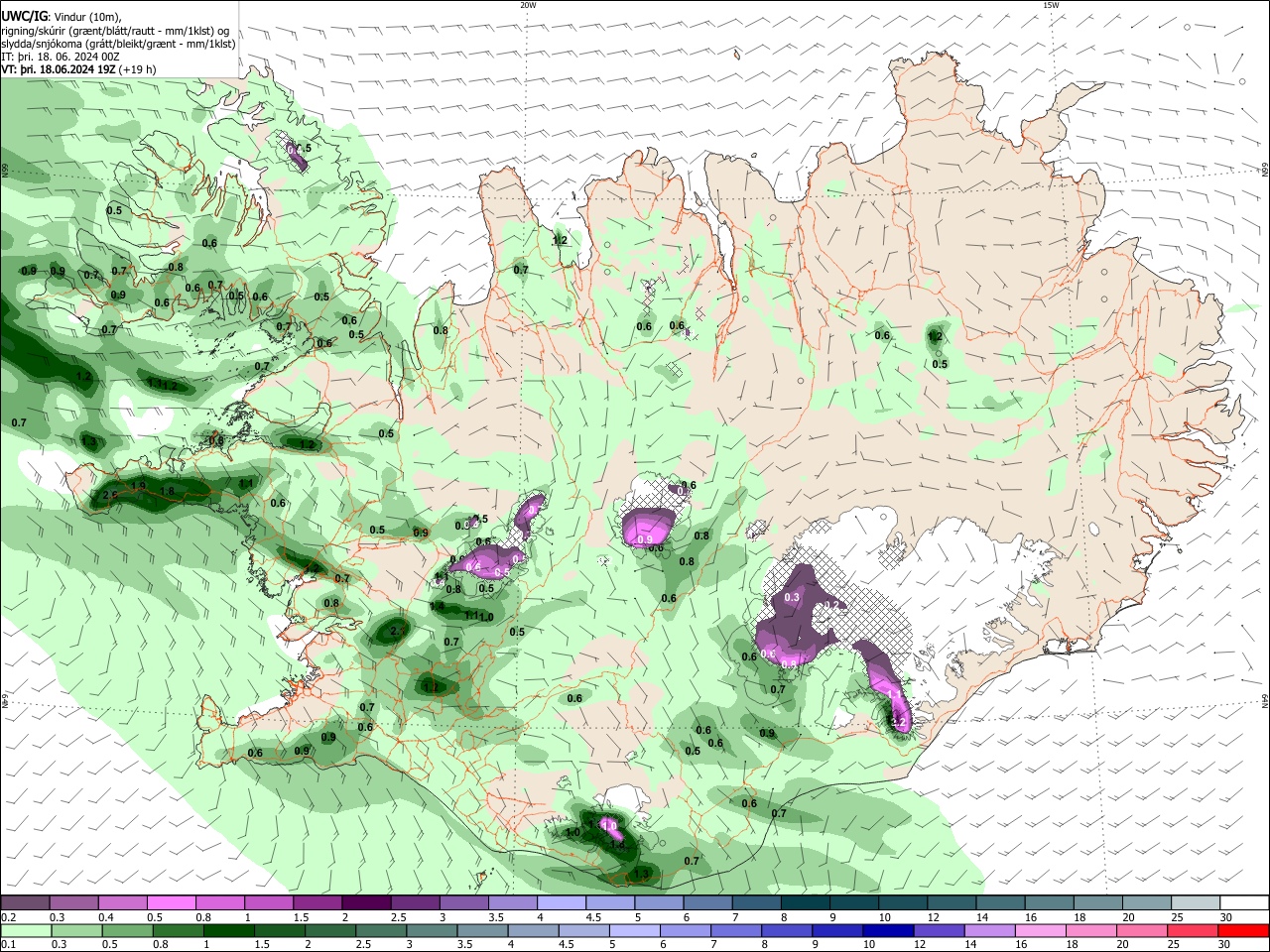Viewport: 1270px width, 952px height.
Task: Pick the bright red 30 rain legend swatch
Action: [x=1244, y=930]
